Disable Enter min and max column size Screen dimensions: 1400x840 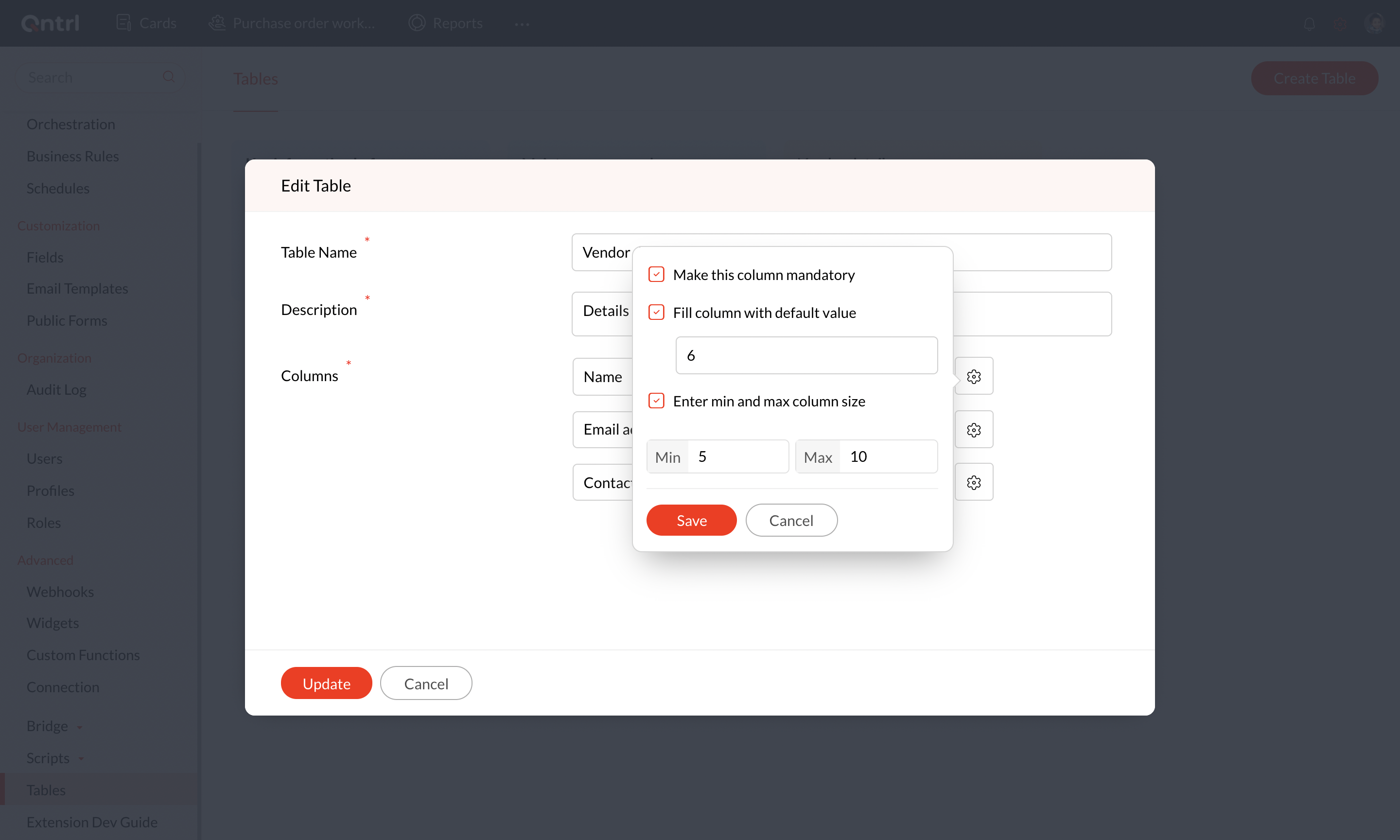[x=656, y=401]
